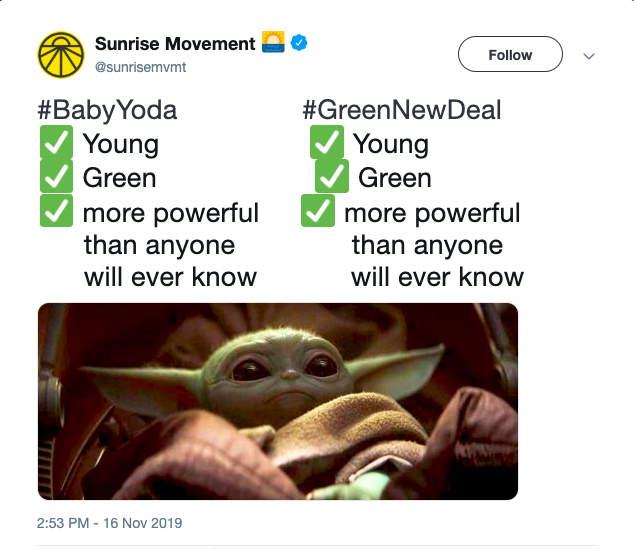The height and width of the screenshot is (550, 634).
Task: Open the #BabyYoda hashtag
Action: [x=107, y=110]
